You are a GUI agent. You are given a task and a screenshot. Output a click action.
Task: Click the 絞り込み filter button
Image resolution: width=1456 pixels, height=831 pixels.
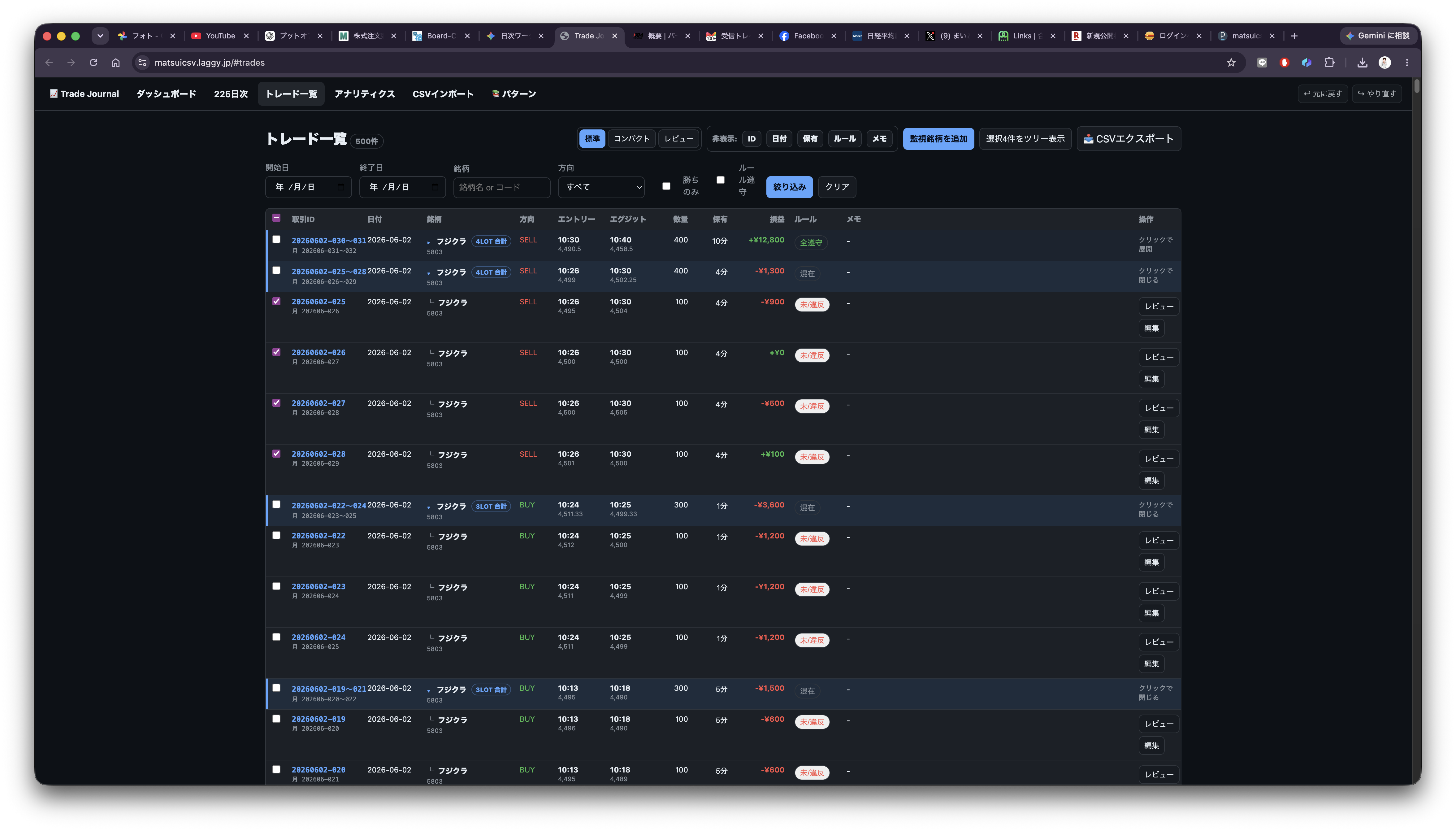(789, 187)
